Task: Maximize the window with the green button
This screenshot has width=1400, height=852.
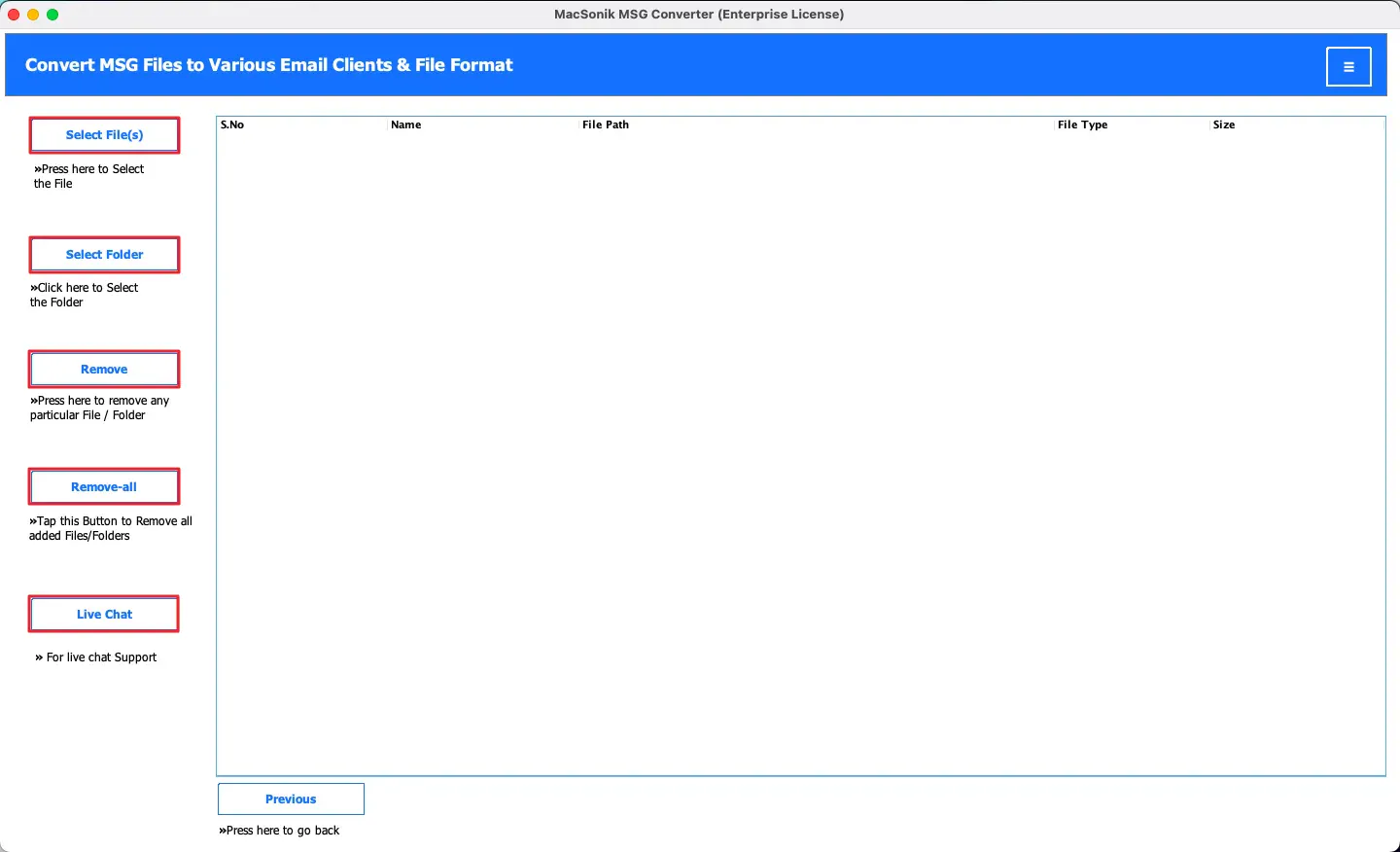Action: (52, 15)
